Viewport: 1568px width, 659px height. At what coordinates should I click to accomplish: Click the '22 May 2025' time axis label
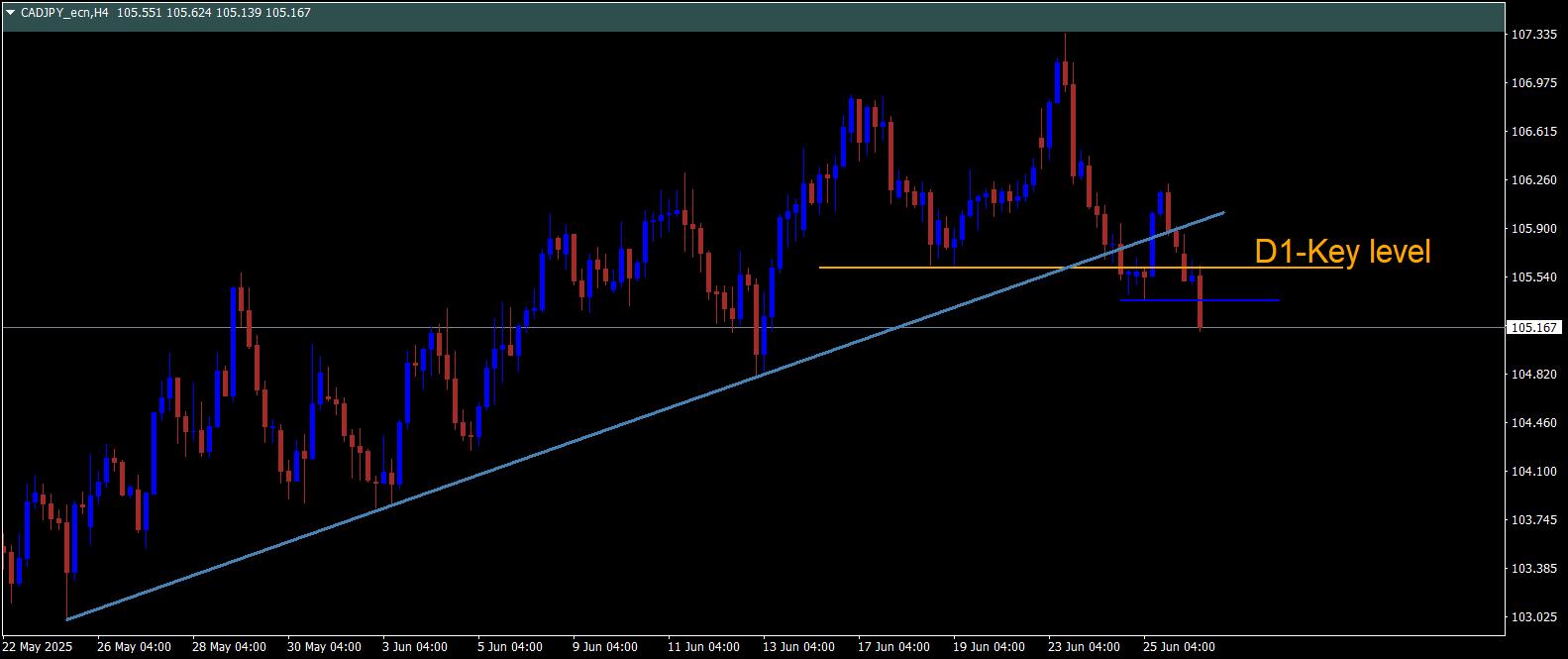38,647
